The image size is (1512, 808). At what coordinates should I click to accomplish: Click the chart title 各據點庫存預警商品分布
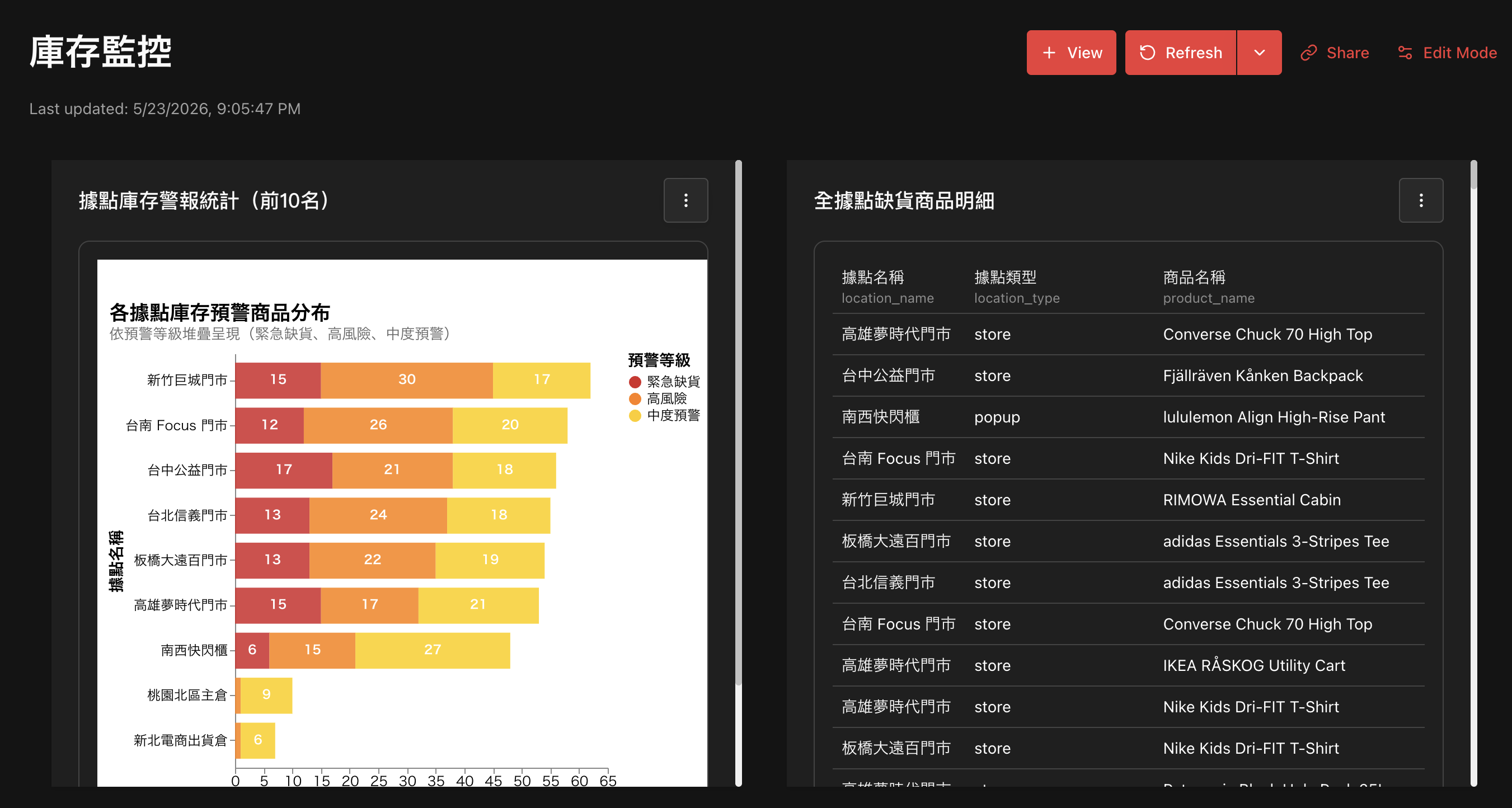pyautogui.click(x=219, y=313)
